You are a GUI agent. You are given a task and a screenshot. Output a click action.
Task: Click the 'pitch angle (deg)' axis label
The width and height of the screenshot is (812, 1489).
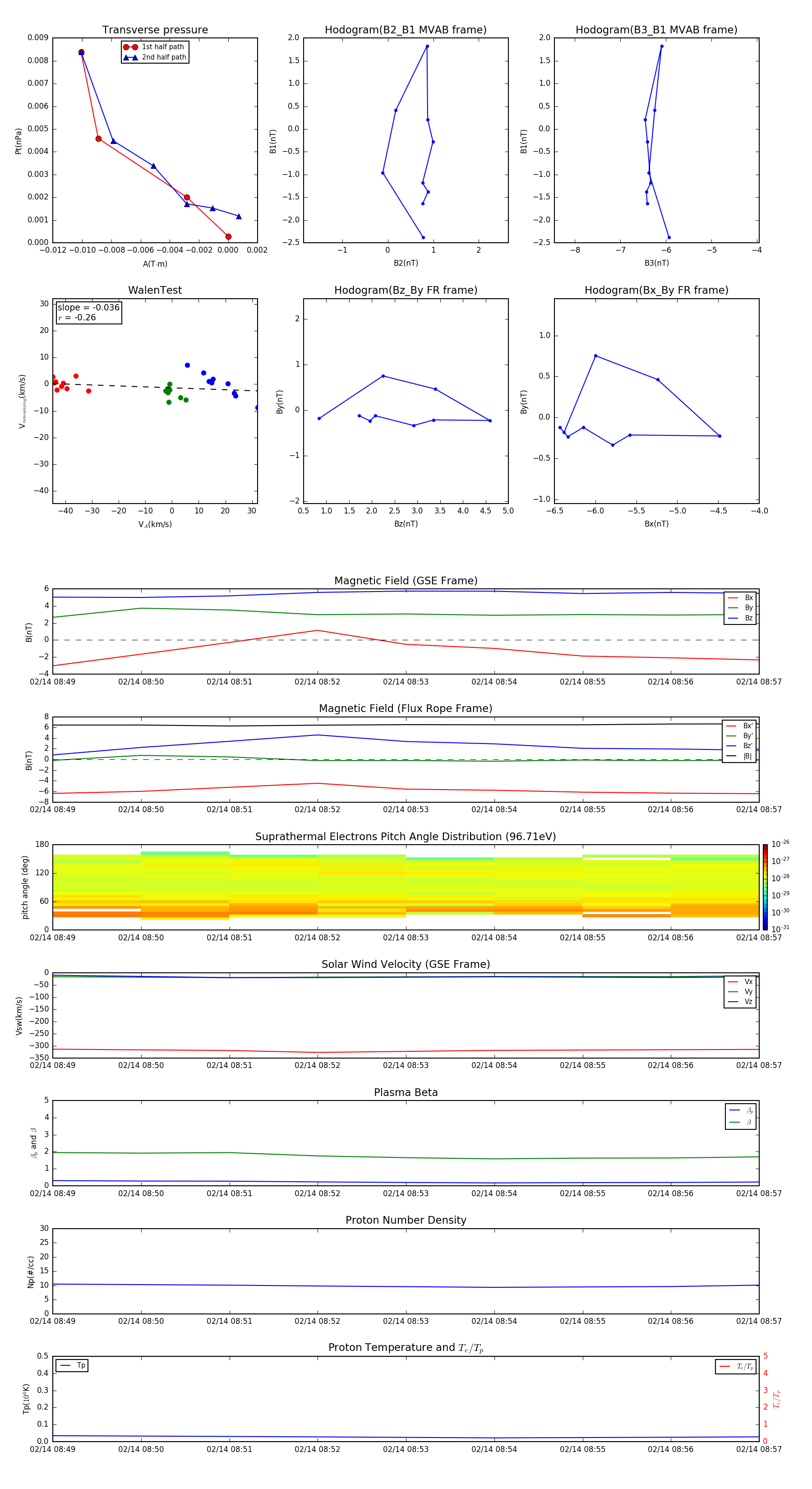(25, 887)
